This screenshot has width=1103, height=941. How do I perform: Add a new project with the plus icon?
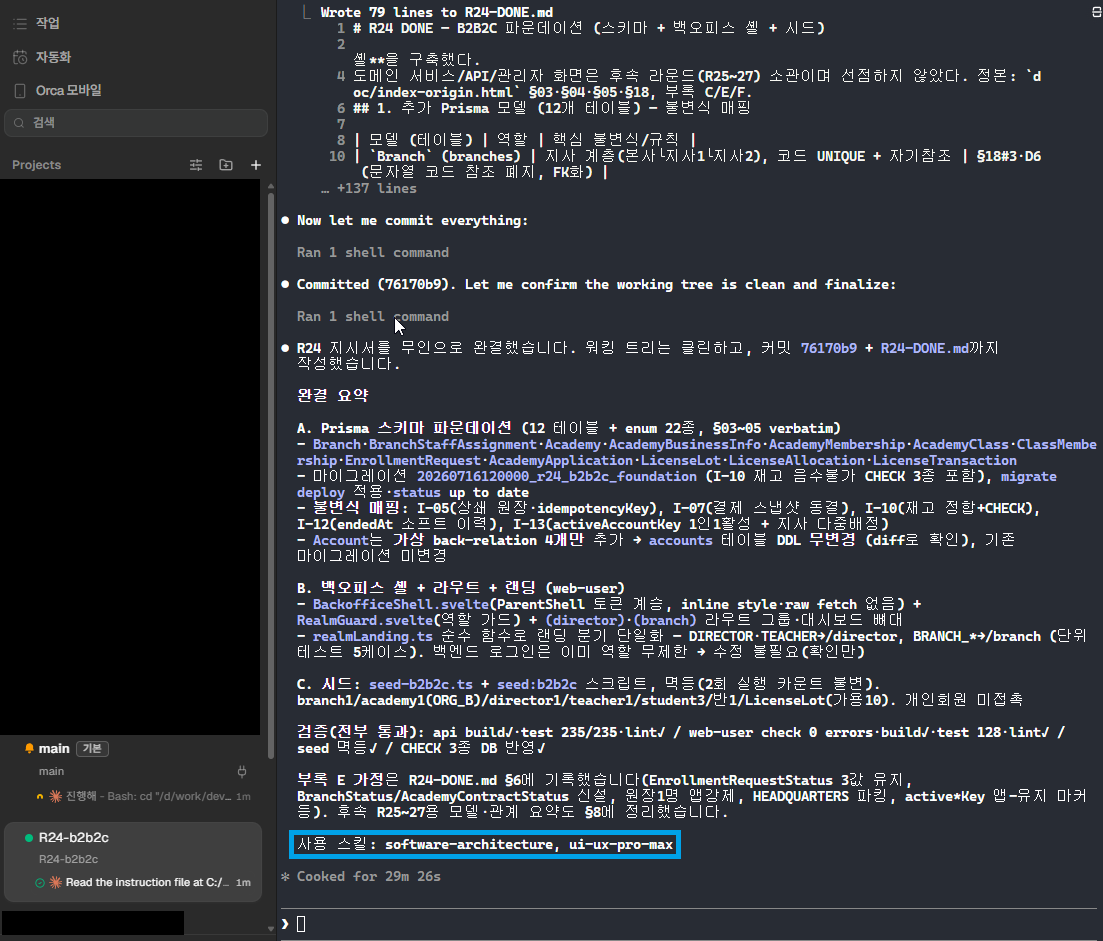click(x=256, y=165)
